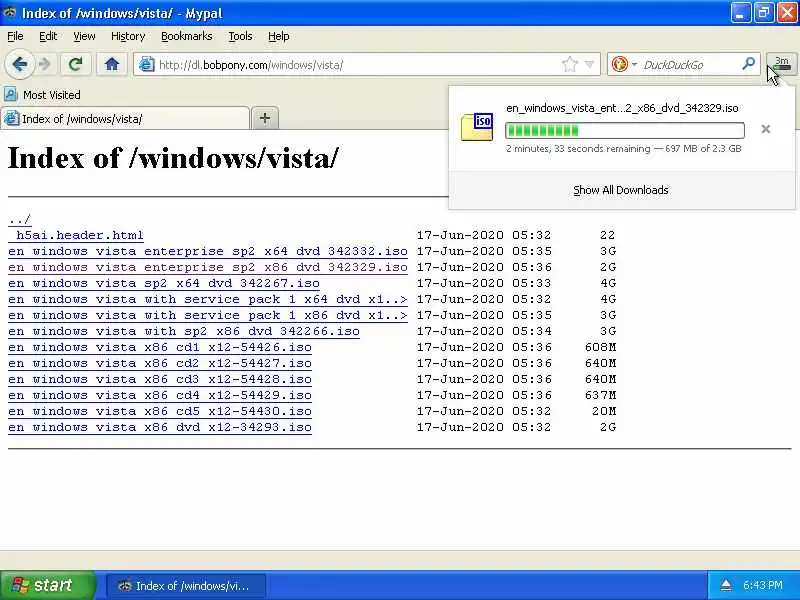Image resolution: width=800 pixels, height=600 pixels.
Task: Select the Index of /windows/vista/ tab
Action: 125,119
